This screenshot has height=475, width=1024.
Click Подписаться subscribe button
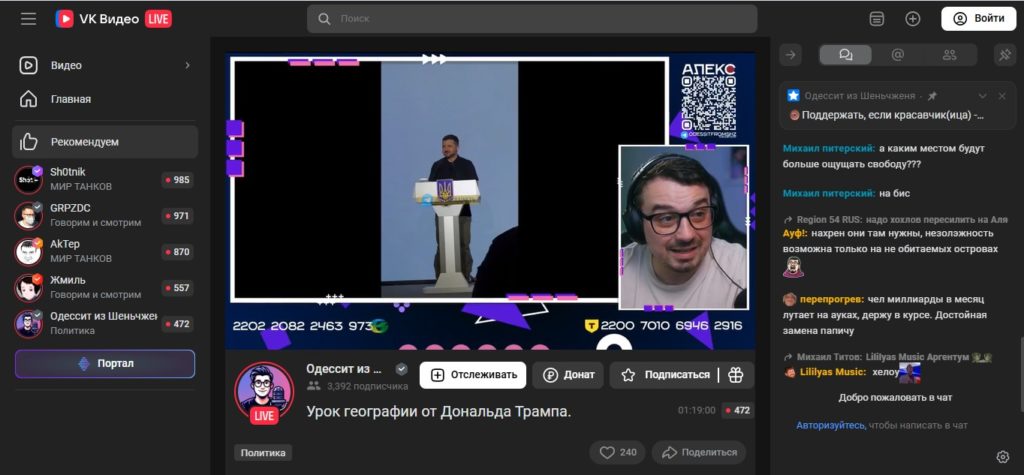click(x=667, y=375)
